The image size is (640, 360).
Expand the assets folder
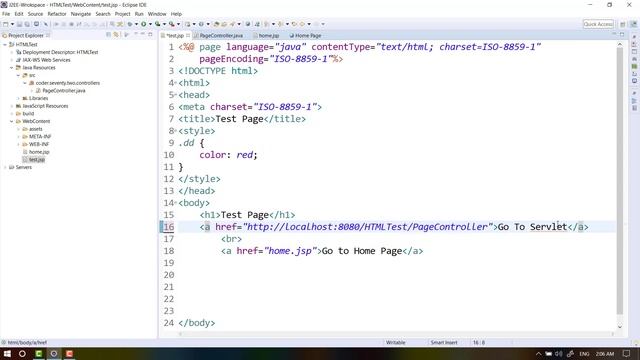[x=18, y=129]
